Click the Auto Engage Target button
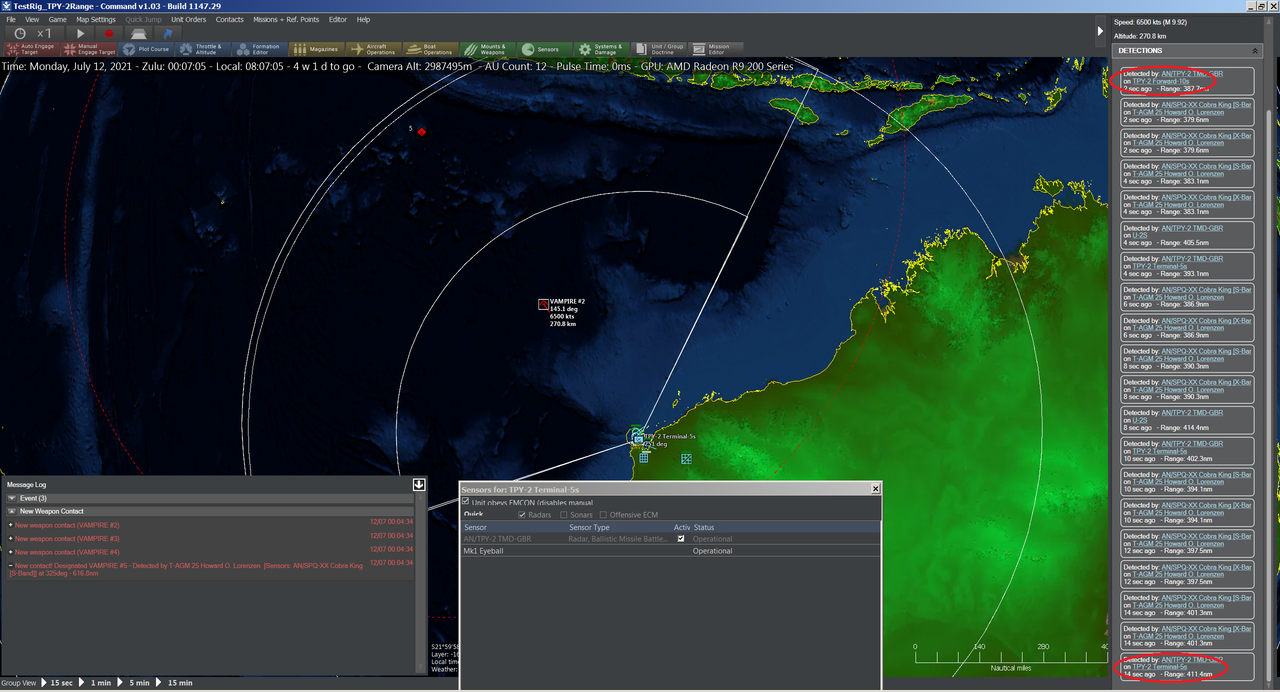The height and width of the screenshot is (692, 1280). [30, 49]
